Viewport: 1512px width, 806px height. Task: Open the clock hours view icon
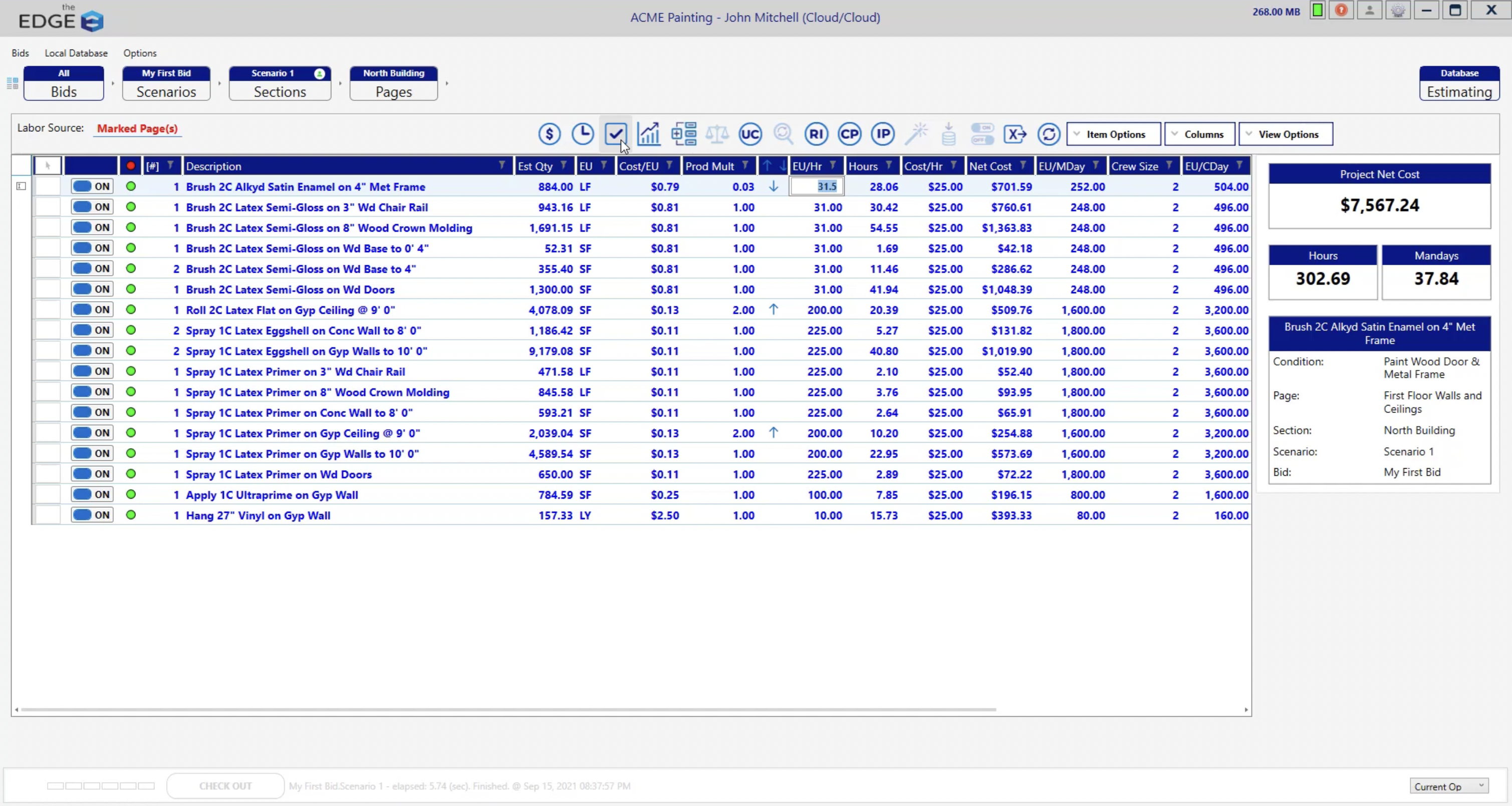point(582,134)
